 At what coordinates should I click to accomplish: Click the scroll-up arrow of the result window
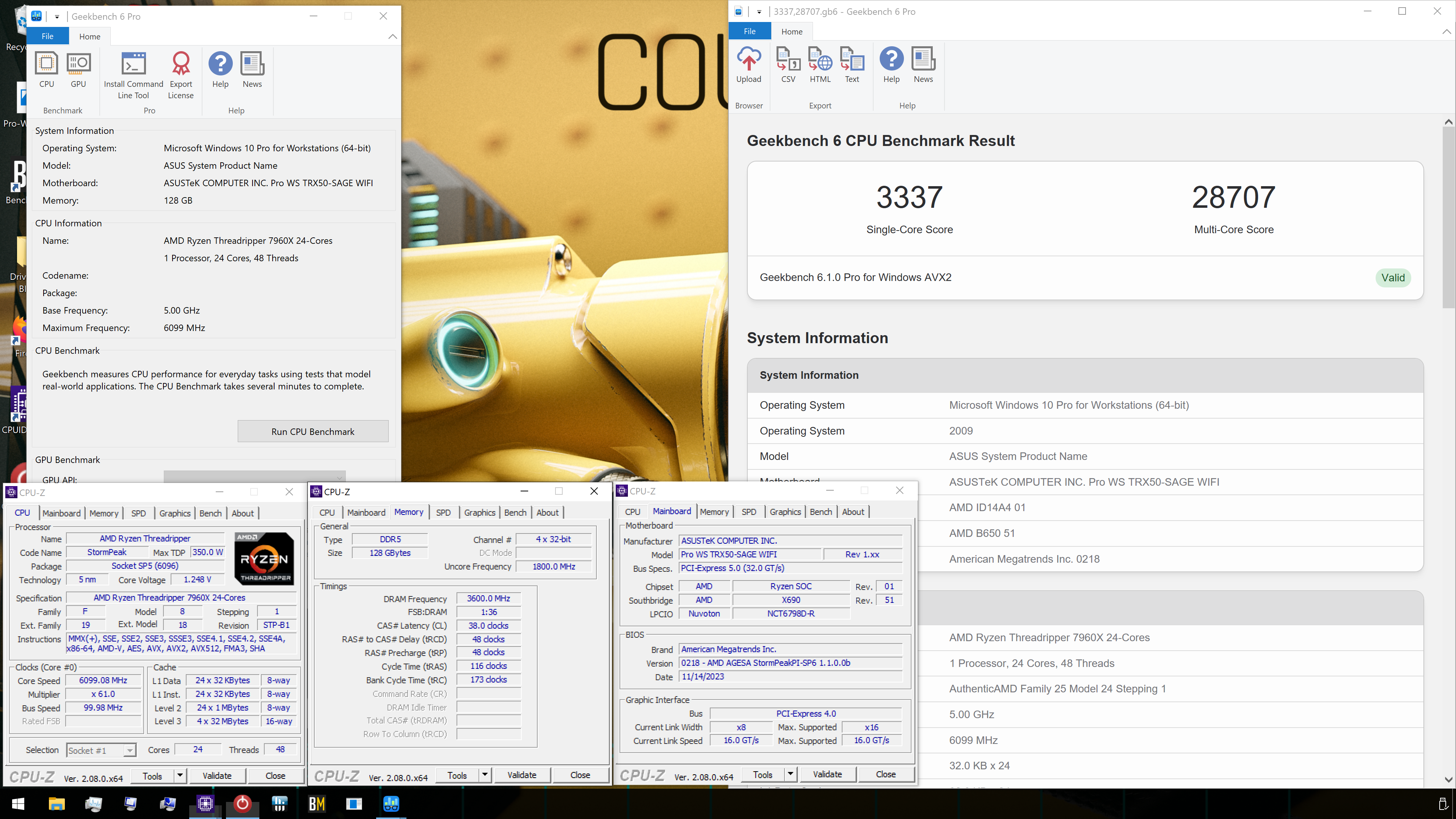(x=1448, y=121)
